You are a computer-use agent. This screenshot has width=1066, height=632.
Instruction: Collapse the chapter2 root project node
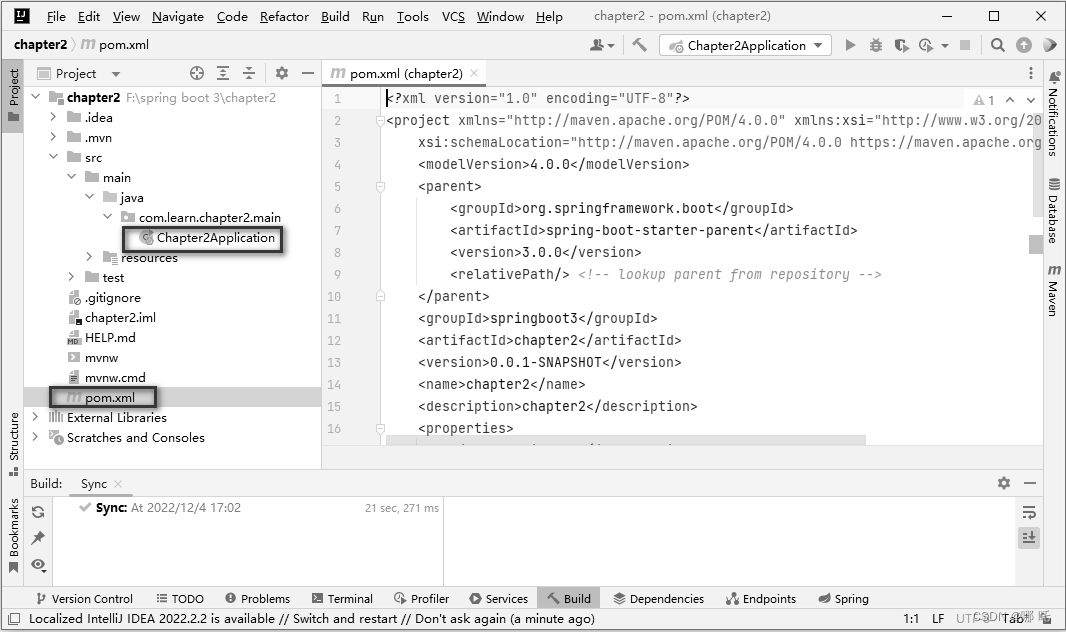click(36, 97)
